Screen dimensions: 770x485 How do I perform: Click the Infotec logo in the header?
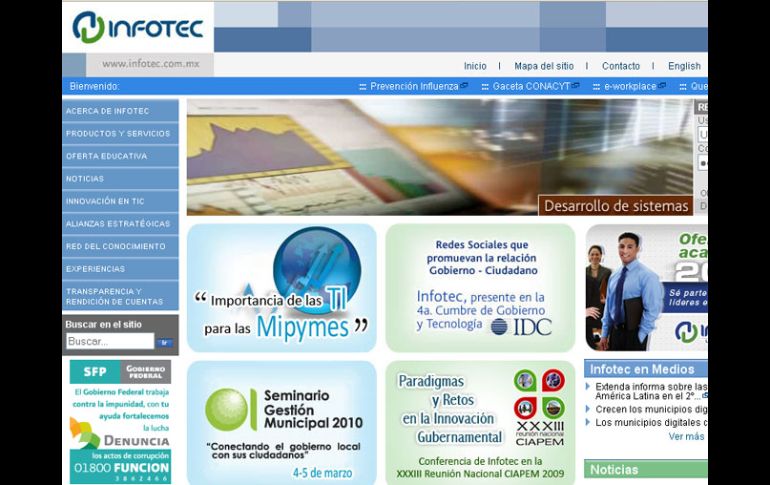[138, 26]
